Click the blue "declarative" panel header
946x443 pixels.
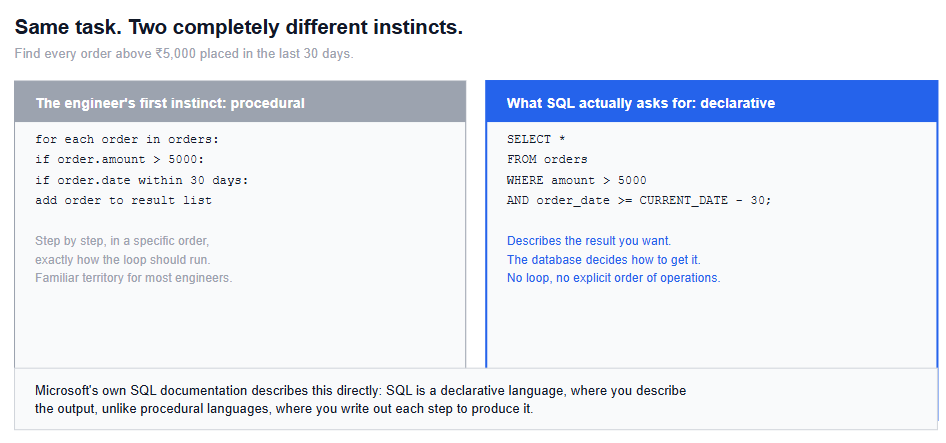pos(712,103)
